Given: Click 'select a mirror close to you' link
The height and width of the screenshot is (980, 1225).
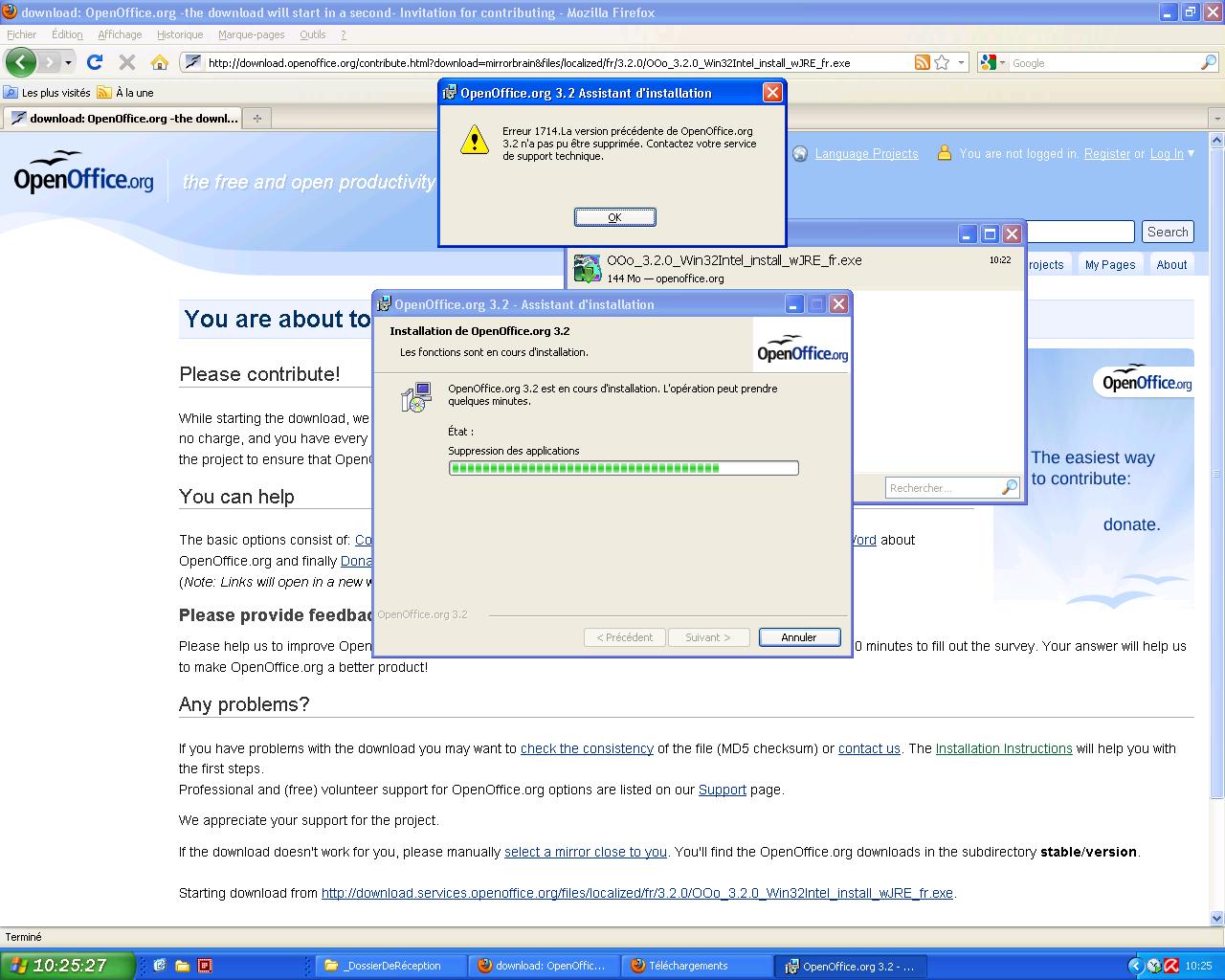Looking at the screenshot, I should point(586,852).
